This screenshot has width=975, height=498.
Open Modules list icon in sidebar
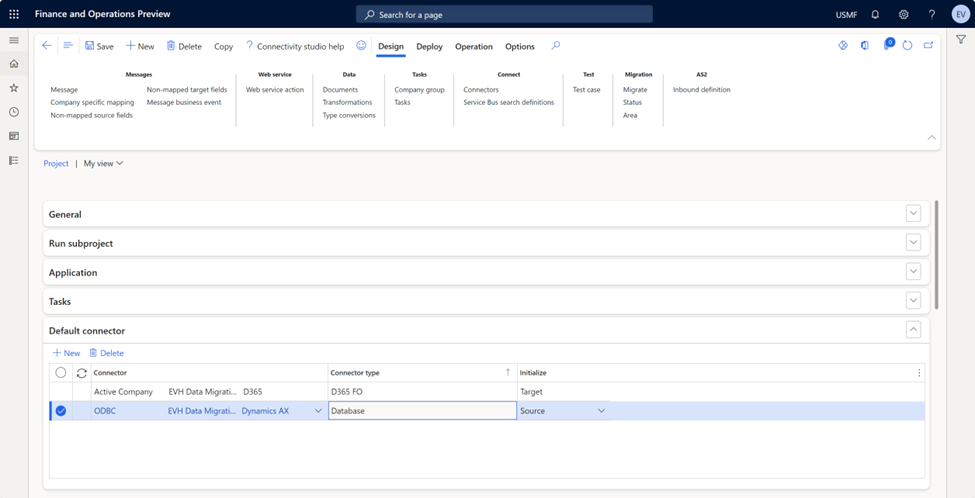14,160
